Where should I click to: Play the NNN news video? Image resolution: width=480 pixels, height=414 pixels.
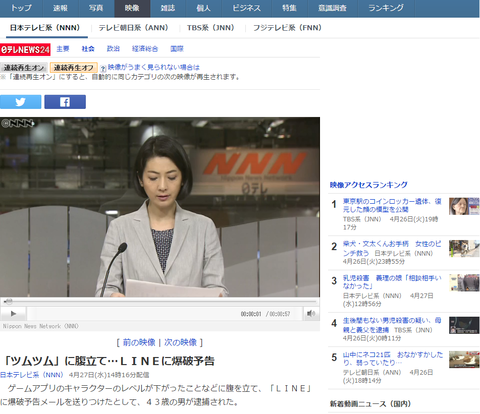[13, 314]
